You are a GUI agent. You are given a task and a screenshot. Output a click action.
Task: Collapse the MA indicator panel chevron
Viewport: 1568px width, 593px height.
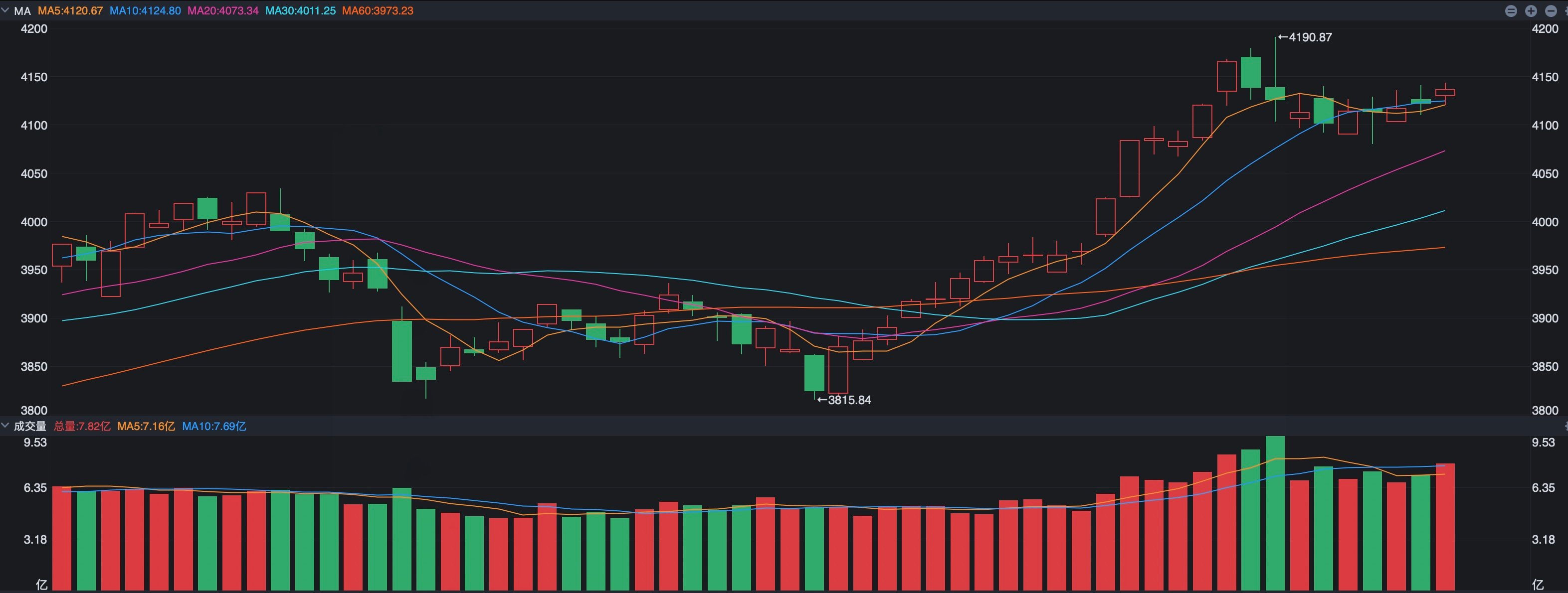[x=5, y=10]
